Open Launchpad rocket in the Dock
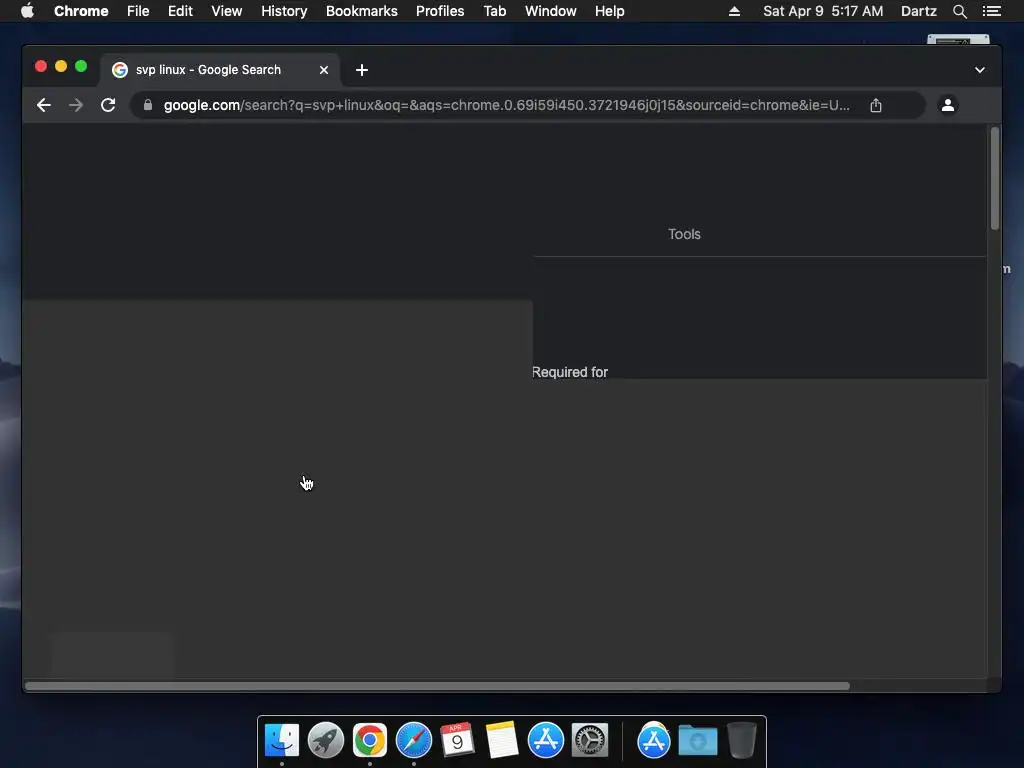The height and width of the screenshot is (768, 1024). click(x=326, y=740)
